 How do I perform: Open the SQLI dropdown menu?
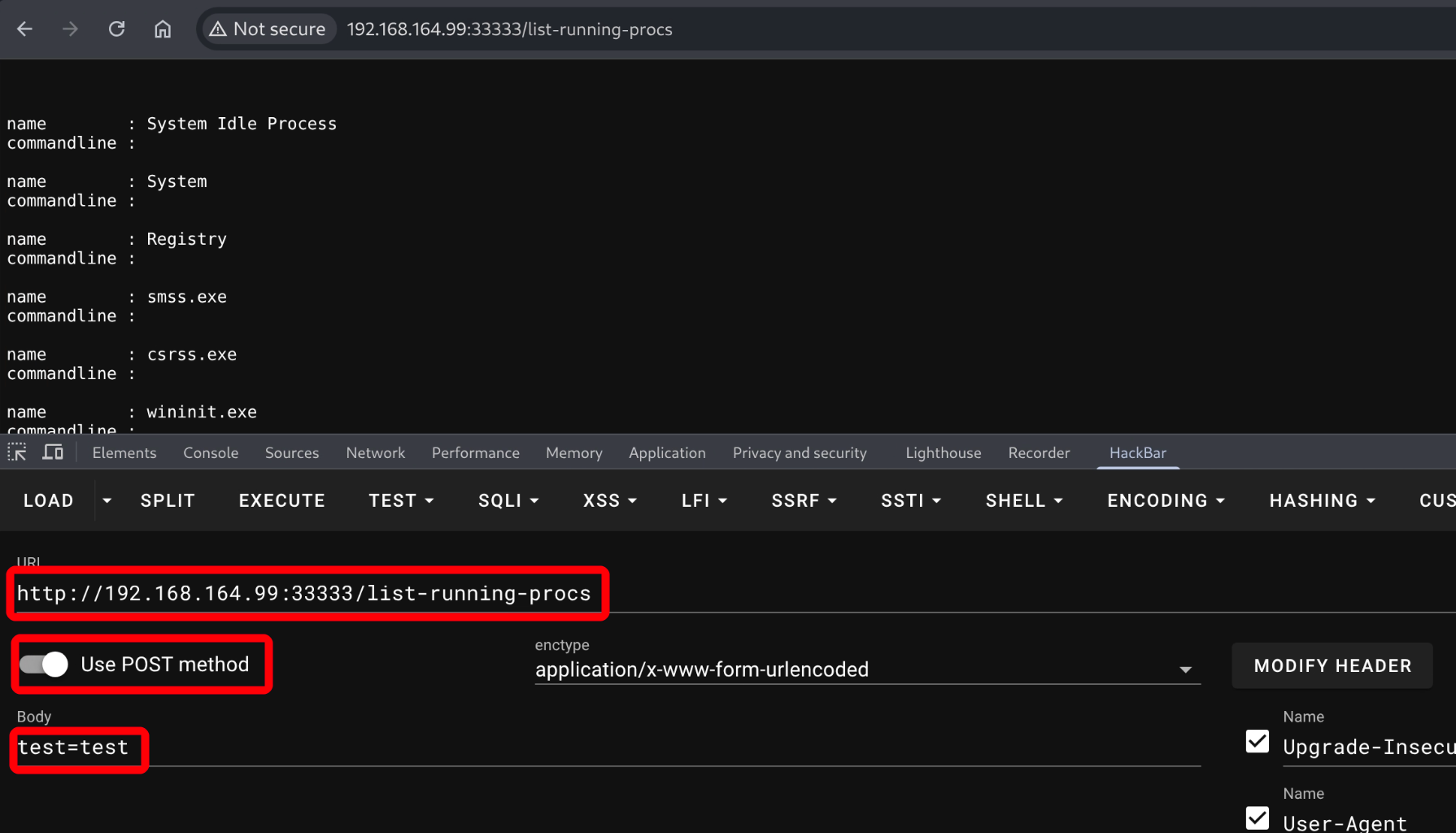[x=508, y=501]
